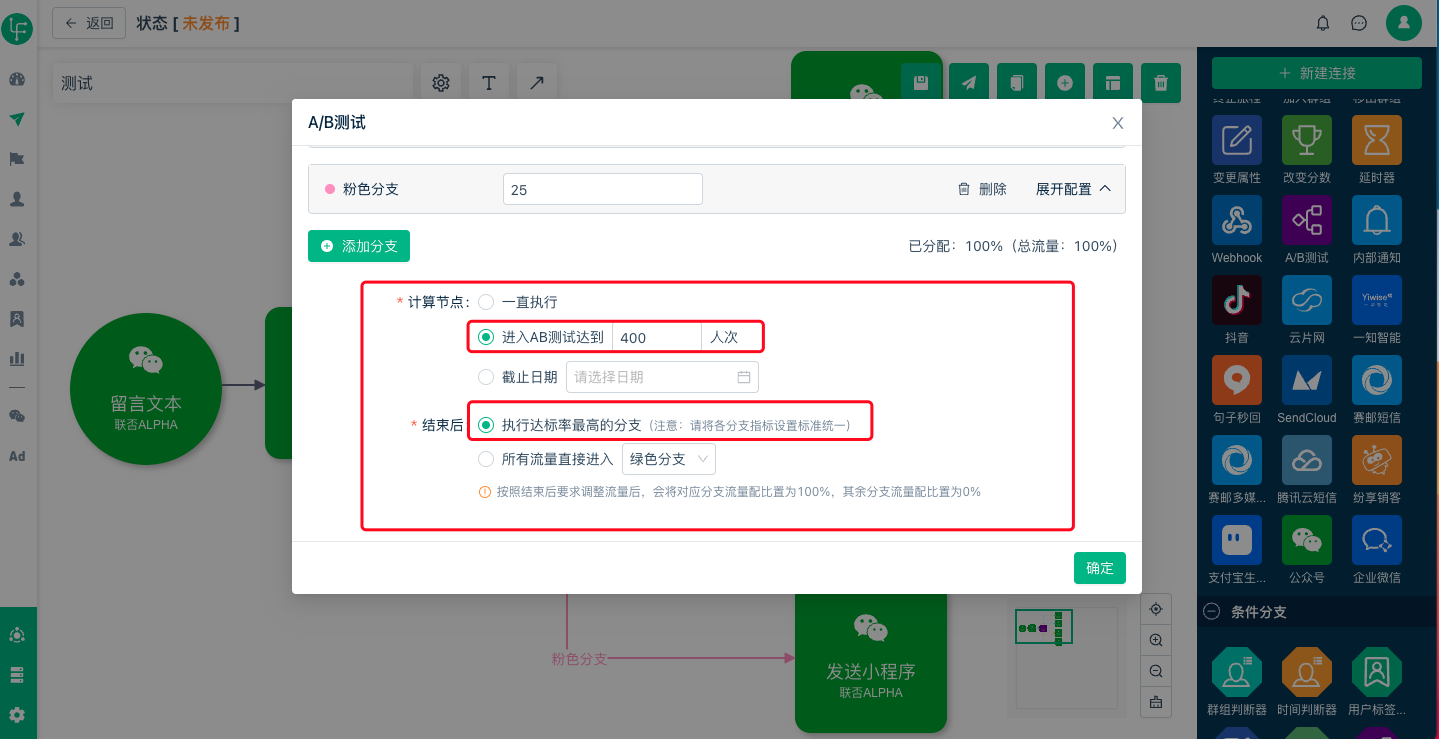
Task: Select the 赛邮短信 node icon
Action: tap(1377, 380)
